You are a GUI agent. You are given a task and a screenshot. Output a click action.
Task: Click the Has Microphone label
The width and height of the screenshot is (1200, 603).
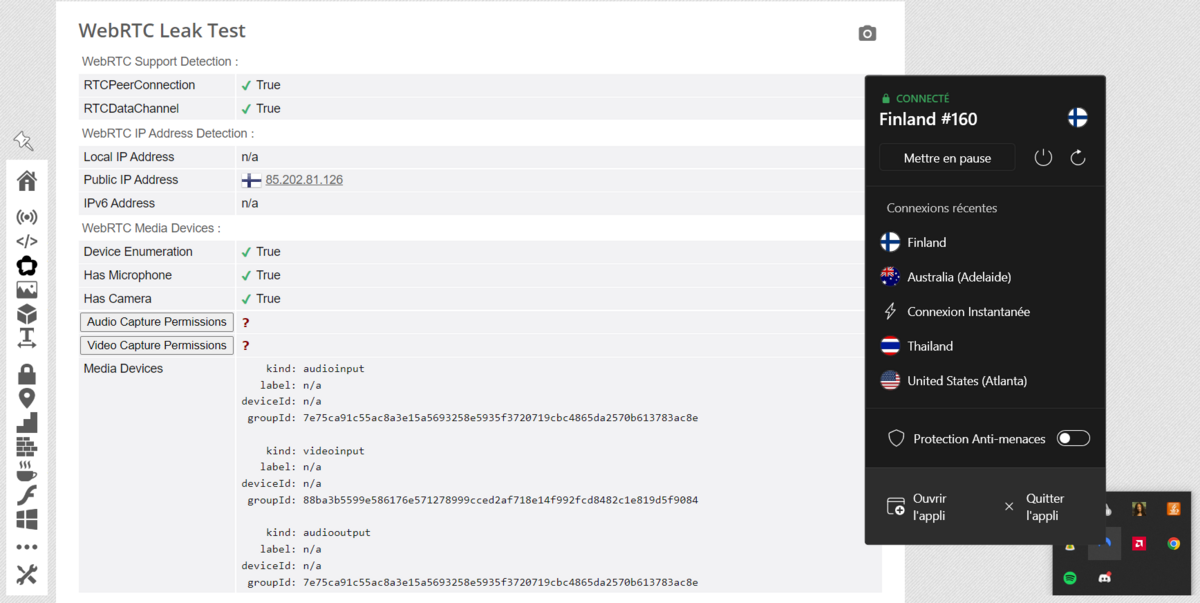pos(128,275)
